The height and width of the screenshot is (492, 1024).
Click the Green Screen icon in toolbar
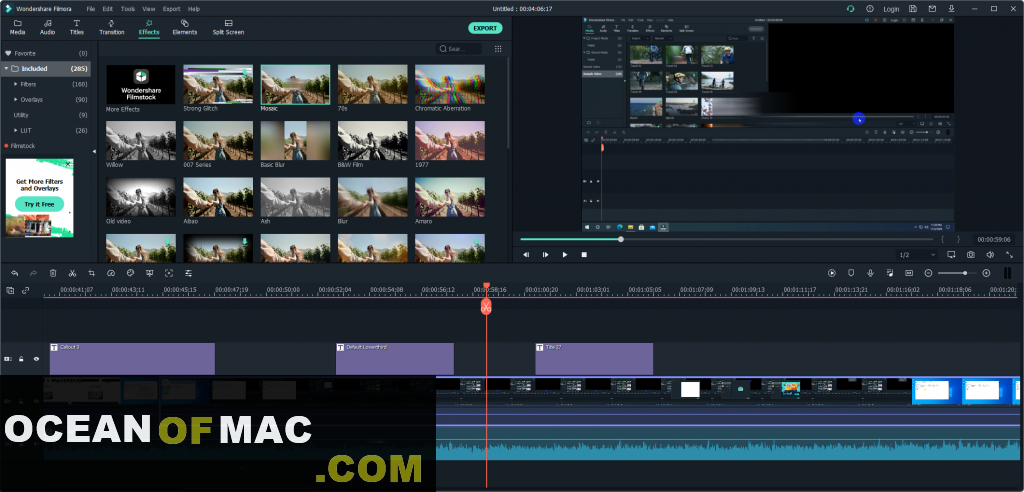[150, 273]
